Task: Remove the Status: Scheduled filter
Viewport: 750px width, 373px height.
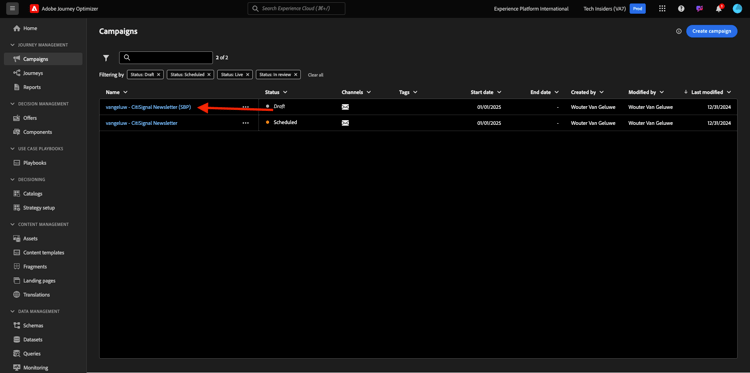Action: point(209,75)
